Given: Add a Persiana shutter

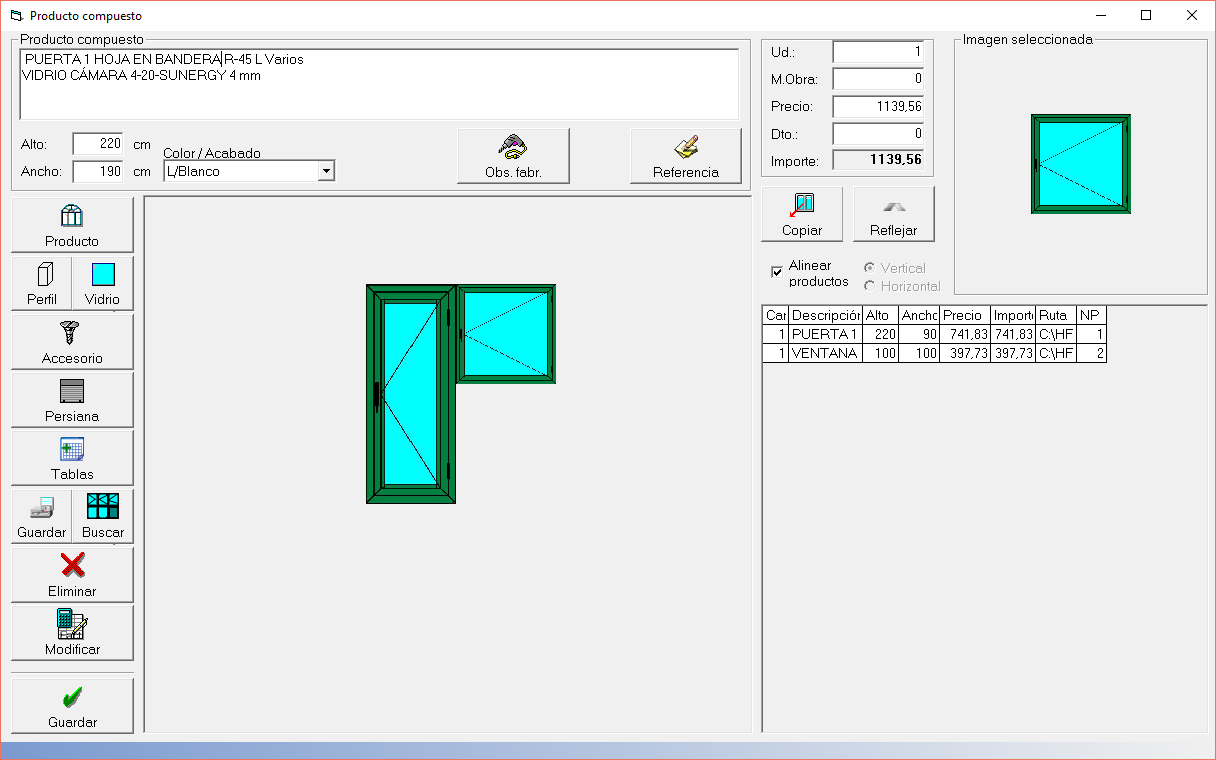Looking at the screenshot, I should pos(72,399).
